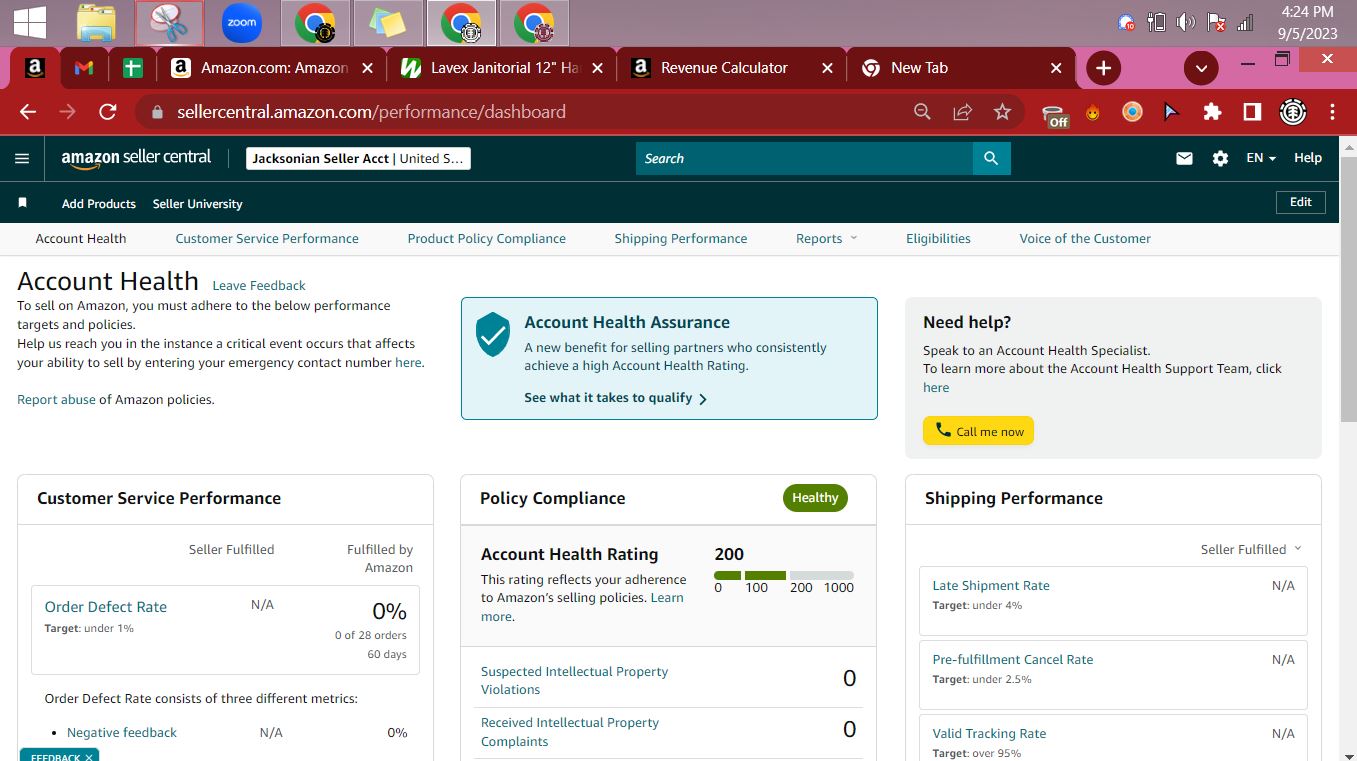Viewport: 1357px width, 761px height.
Task: Expand the Reports dropdown menu
Action: coord(827,238)
